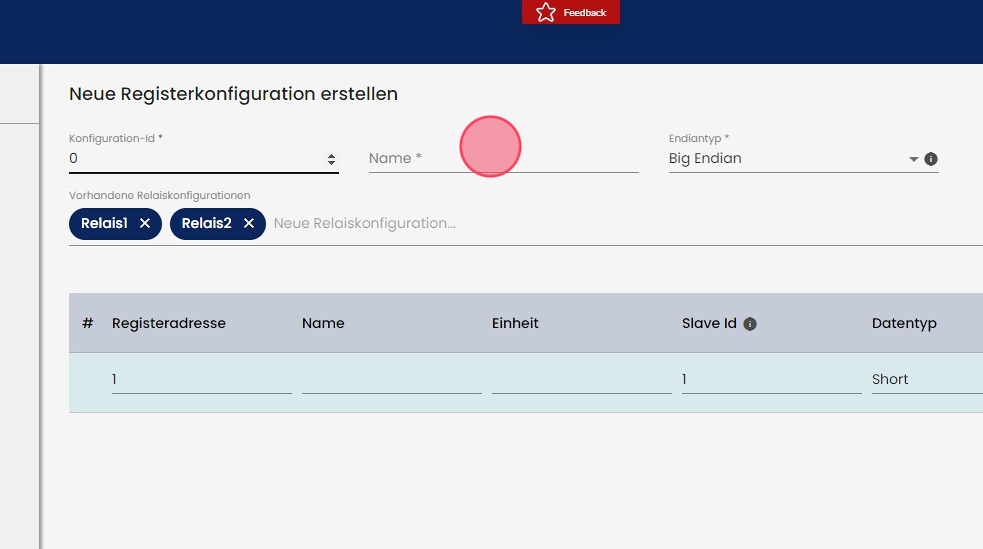Click the Konfiguration-Id stepper arrows
This screenshot has height=549, width=983.
pyautogui.click(x=331, y=159)
